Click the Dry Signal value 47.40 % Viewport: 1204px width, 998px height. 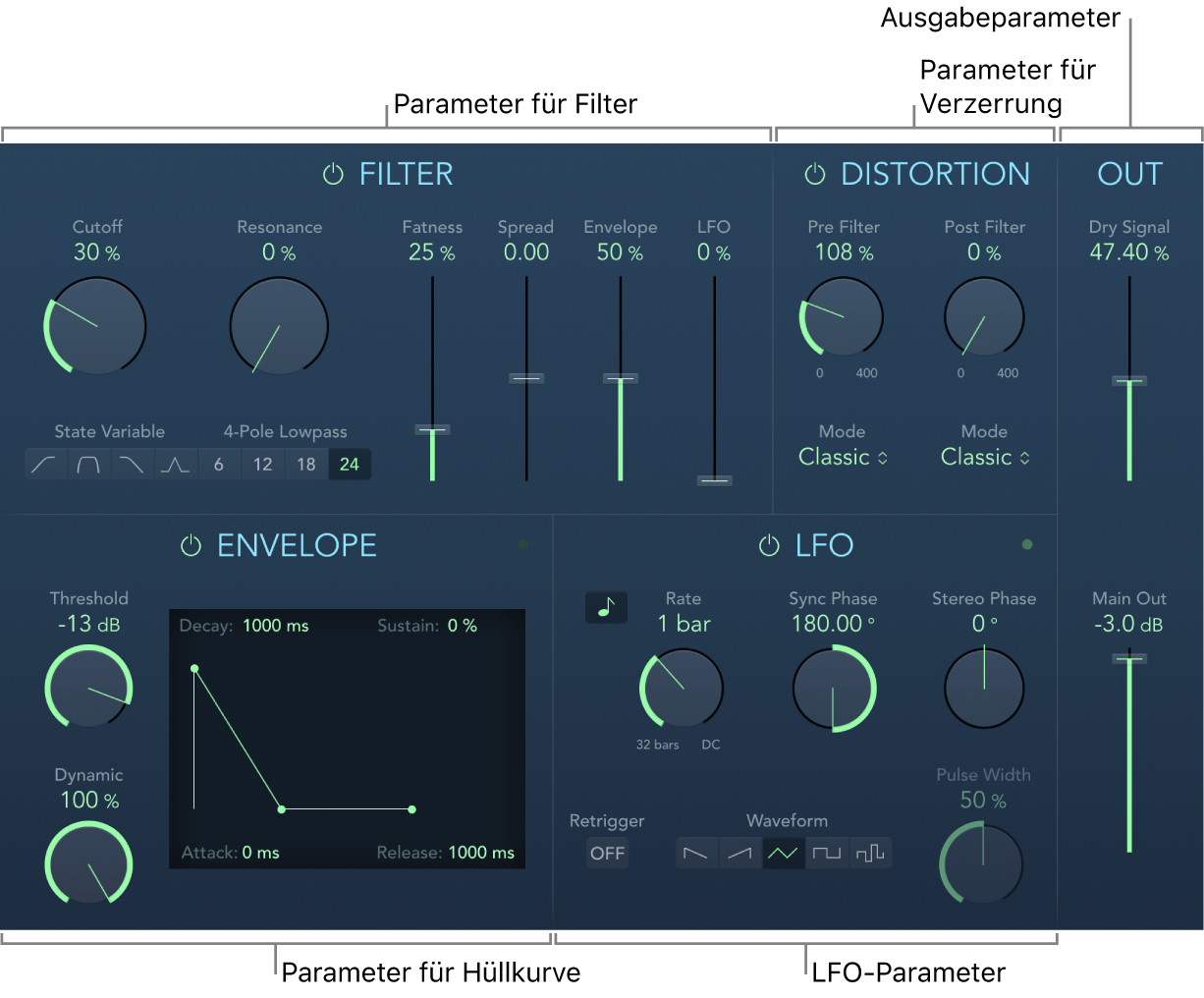pos(1129,252)
